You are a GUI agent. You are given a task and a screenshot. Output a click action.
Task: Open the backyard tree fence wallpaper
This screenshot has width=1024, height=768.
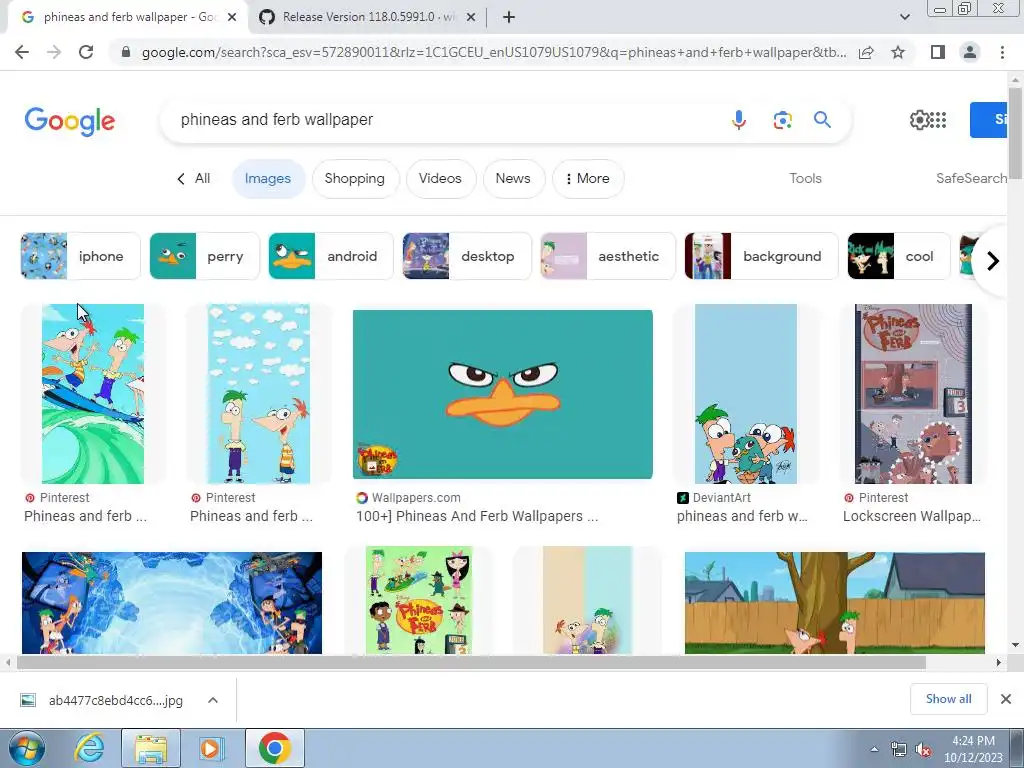(835, 603)
